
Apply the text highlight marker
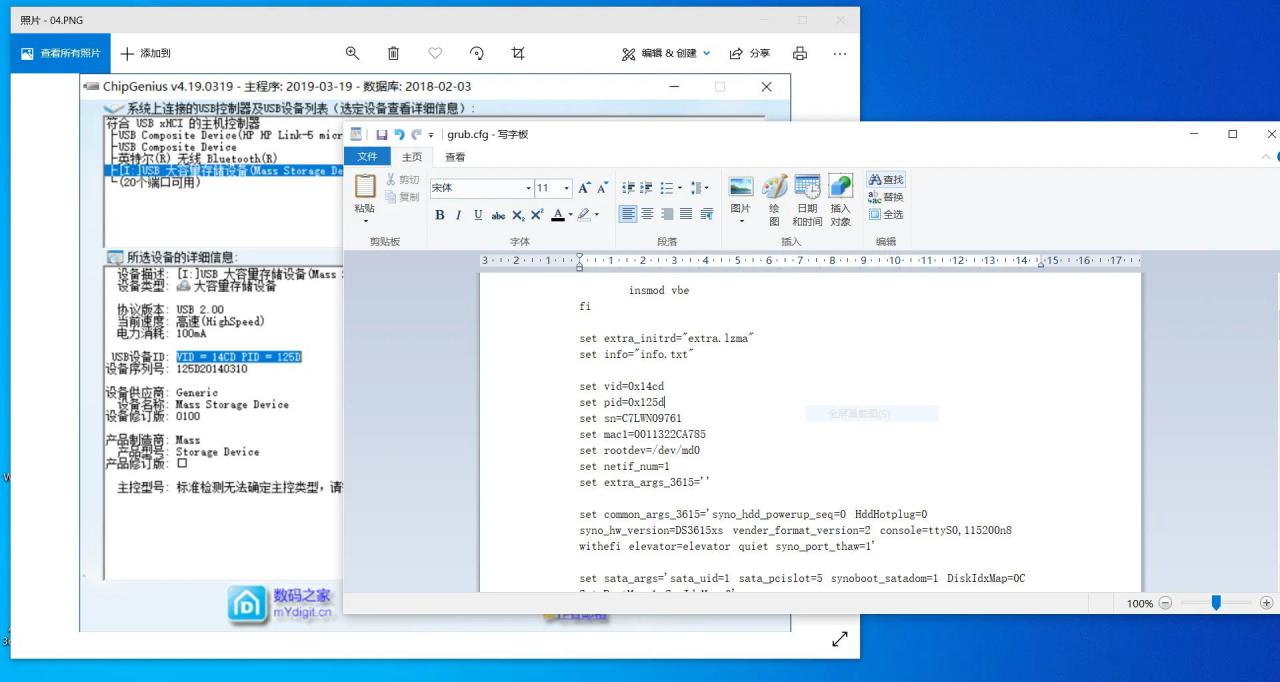click(x=584, y=214)
